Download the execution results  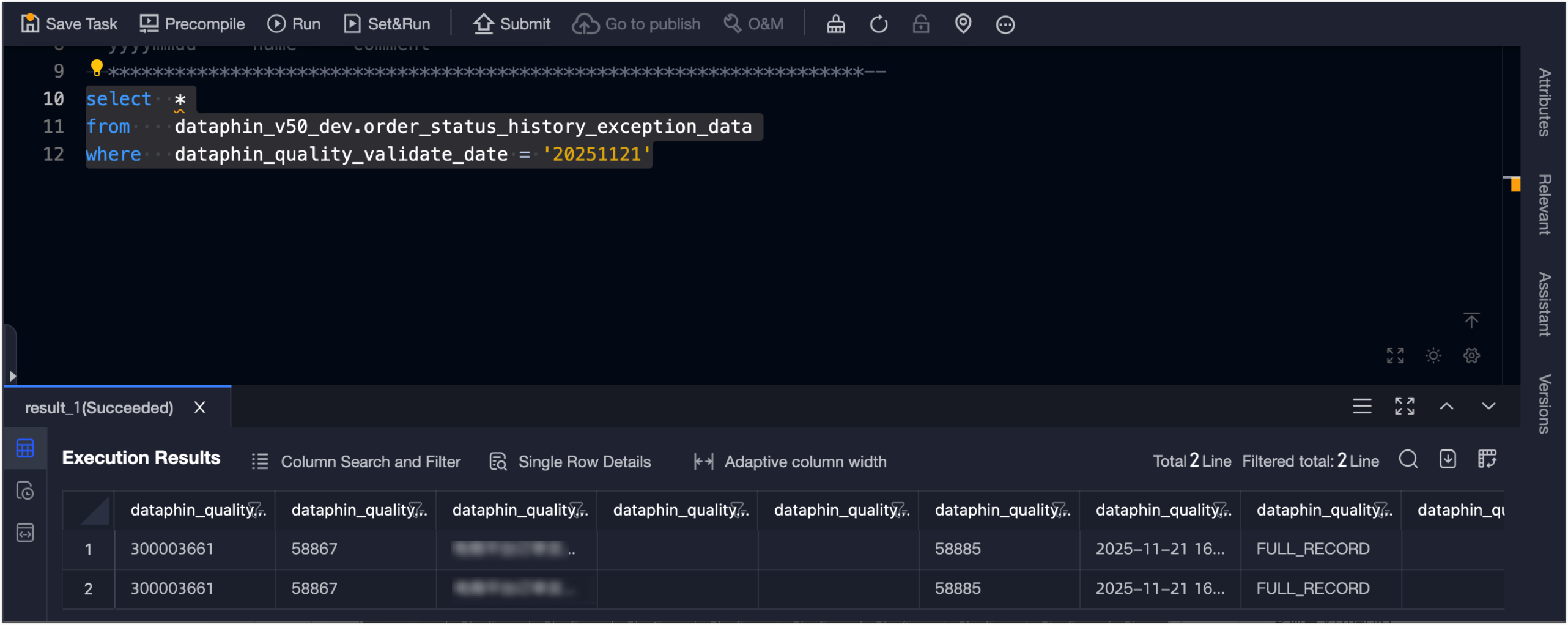pos(1448,459)
